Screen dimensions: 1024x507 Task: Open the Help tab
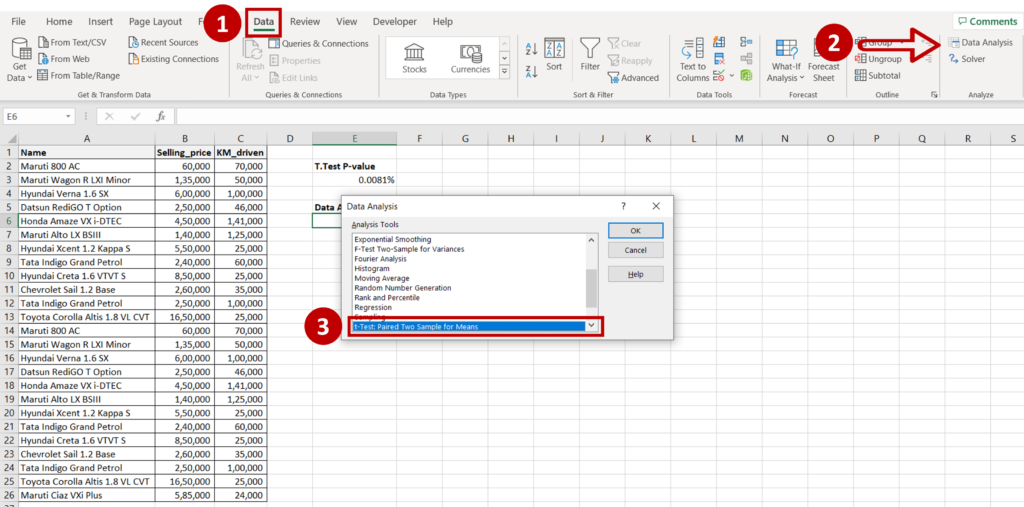442,22
